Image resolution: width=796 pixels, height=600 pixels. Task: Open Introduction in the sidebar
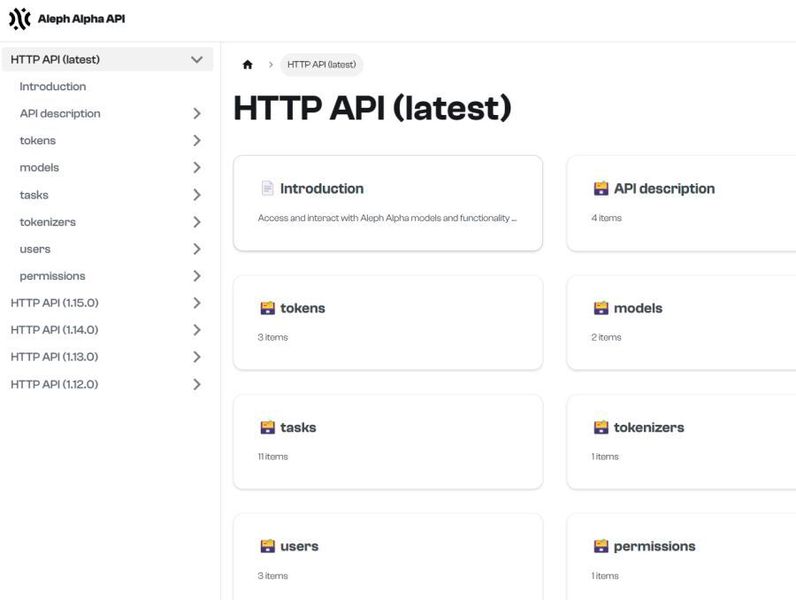53,86
